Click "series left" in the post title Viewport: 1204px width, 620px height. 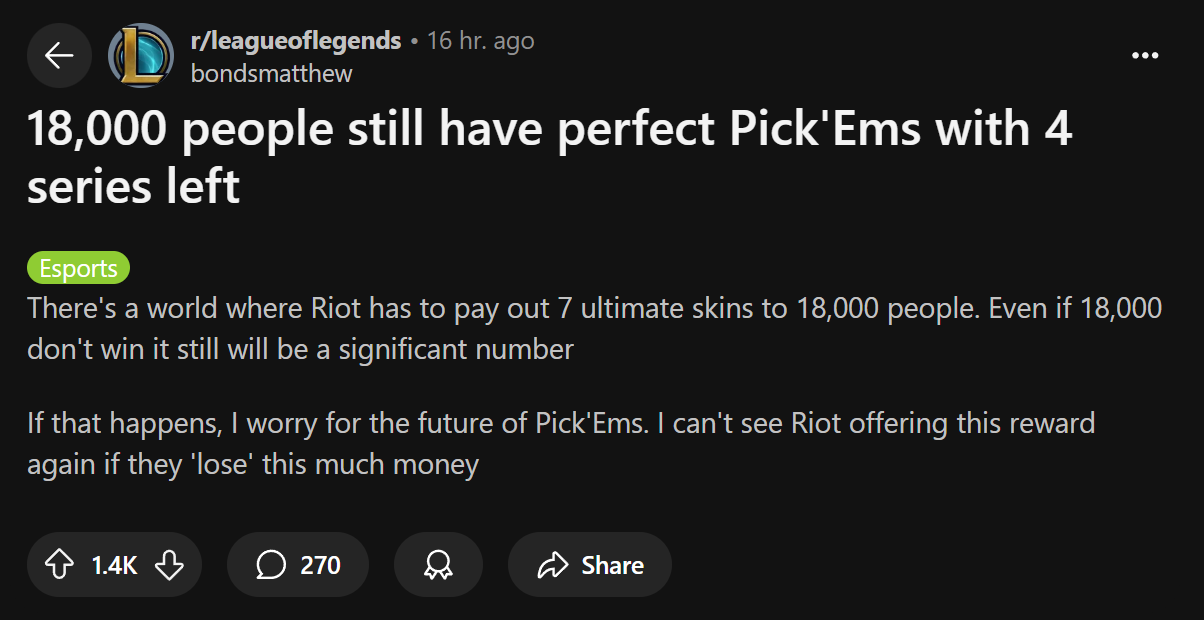(133, 186)
